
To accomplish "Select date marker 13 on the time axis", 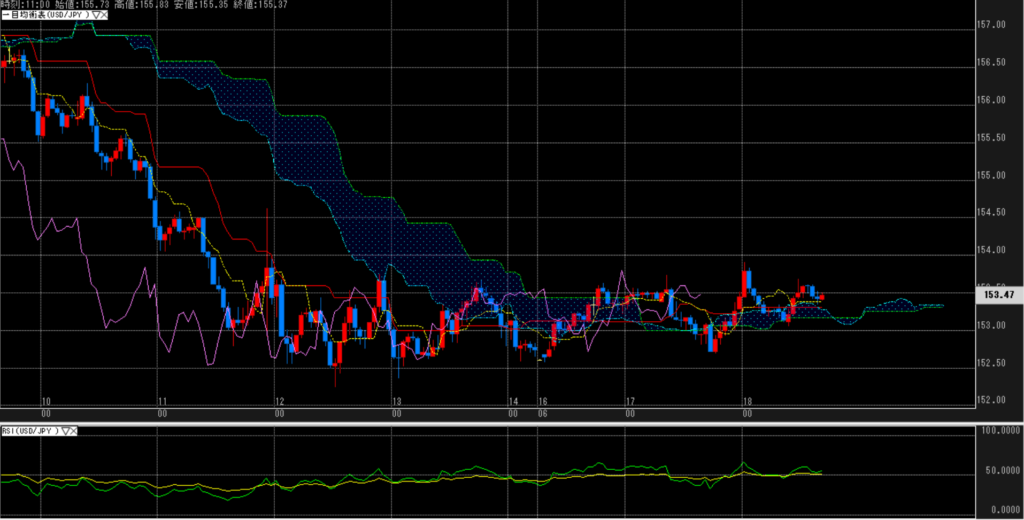I will click(397, 401).
